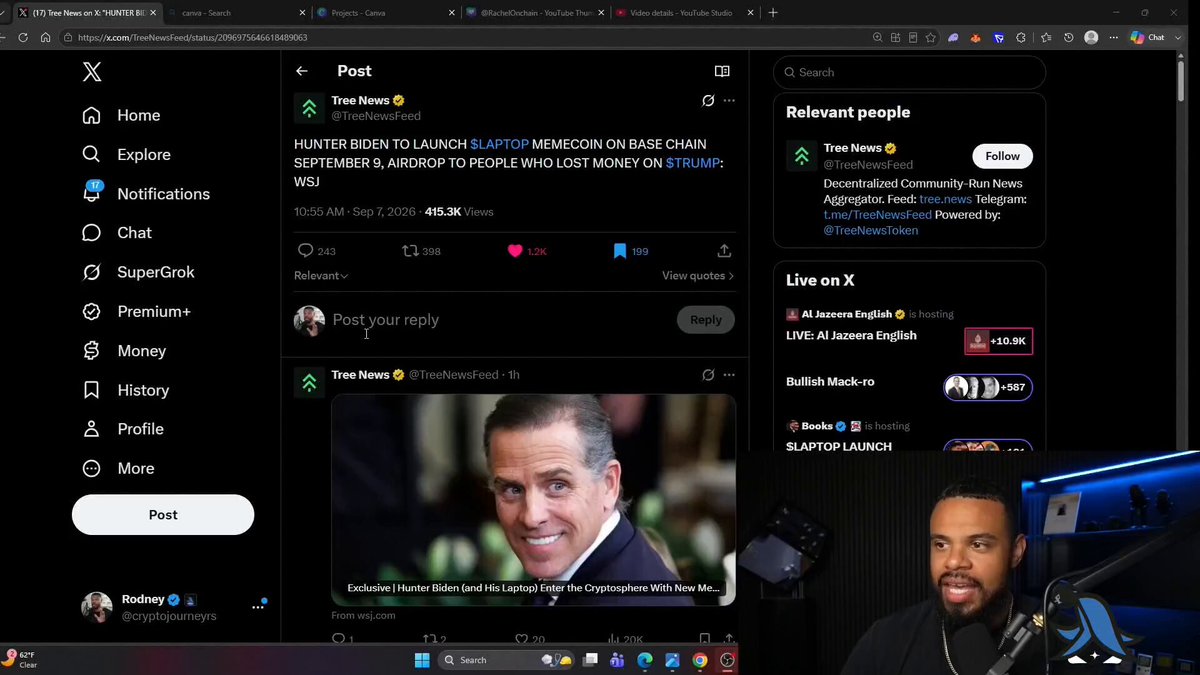Screen dimensions: 1200x675
Task: Click the browser home icon
Action: pyautogui.click(x=45, y=37)
